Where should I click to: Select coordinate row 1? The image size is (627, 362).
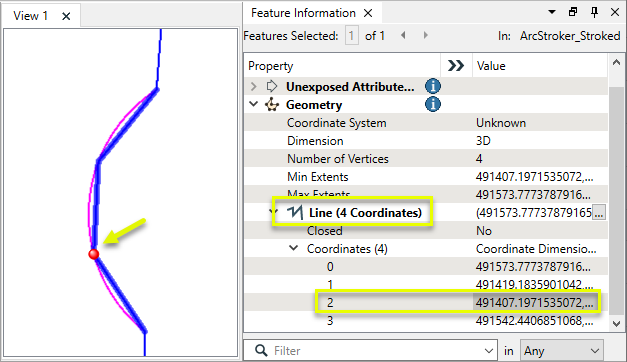[x=426, y=285]
